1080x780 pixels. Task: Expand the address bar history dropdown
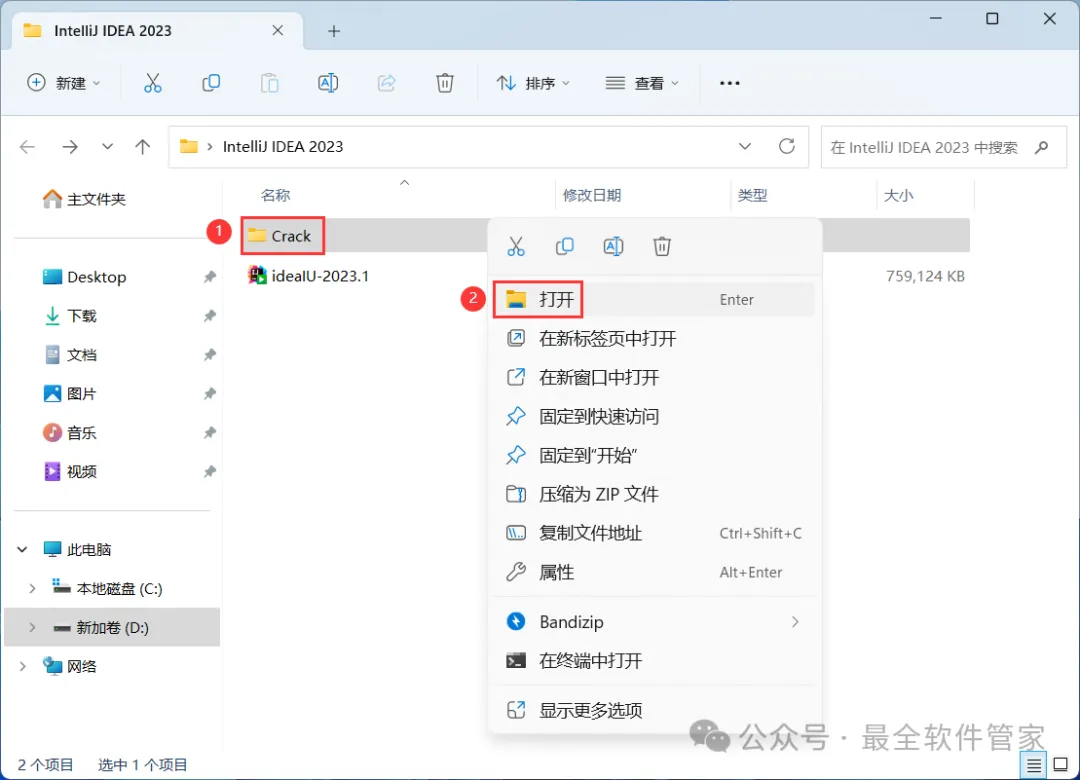click(745, 146)
